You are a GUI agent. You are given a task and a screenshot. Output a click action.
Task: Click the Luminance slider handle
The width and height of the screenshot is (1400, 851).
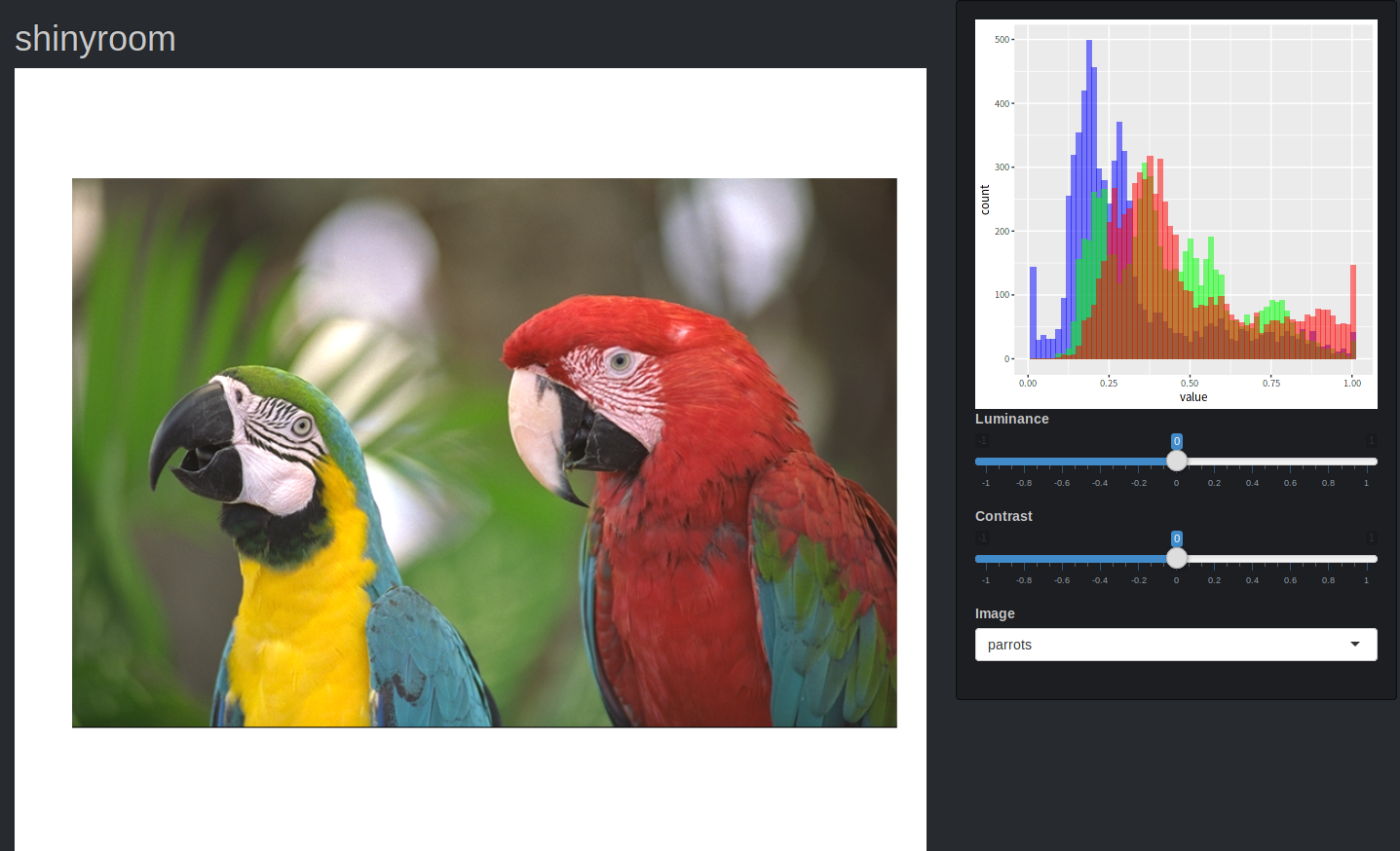click(1176, 462)
